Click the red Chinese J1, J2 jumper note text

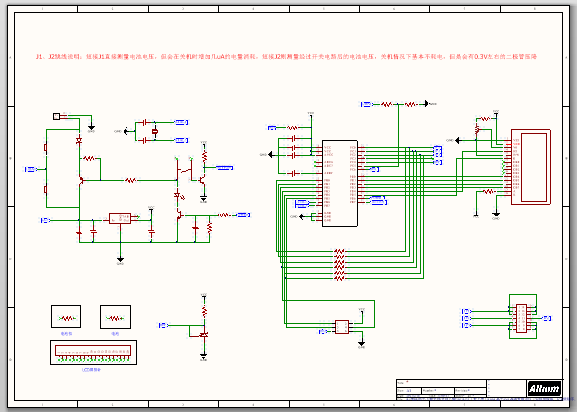click(x=286, y=57)
